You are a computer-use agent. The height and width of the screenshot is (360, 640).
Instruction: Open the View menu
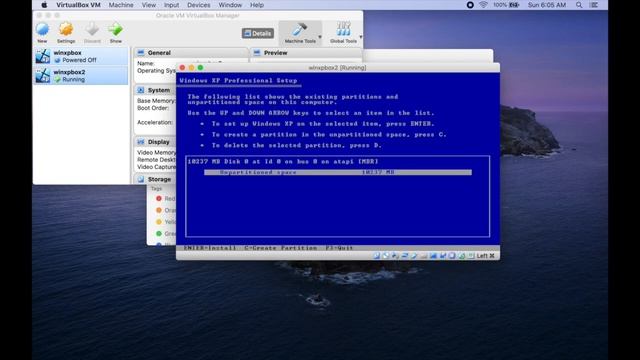pos(149,5)
